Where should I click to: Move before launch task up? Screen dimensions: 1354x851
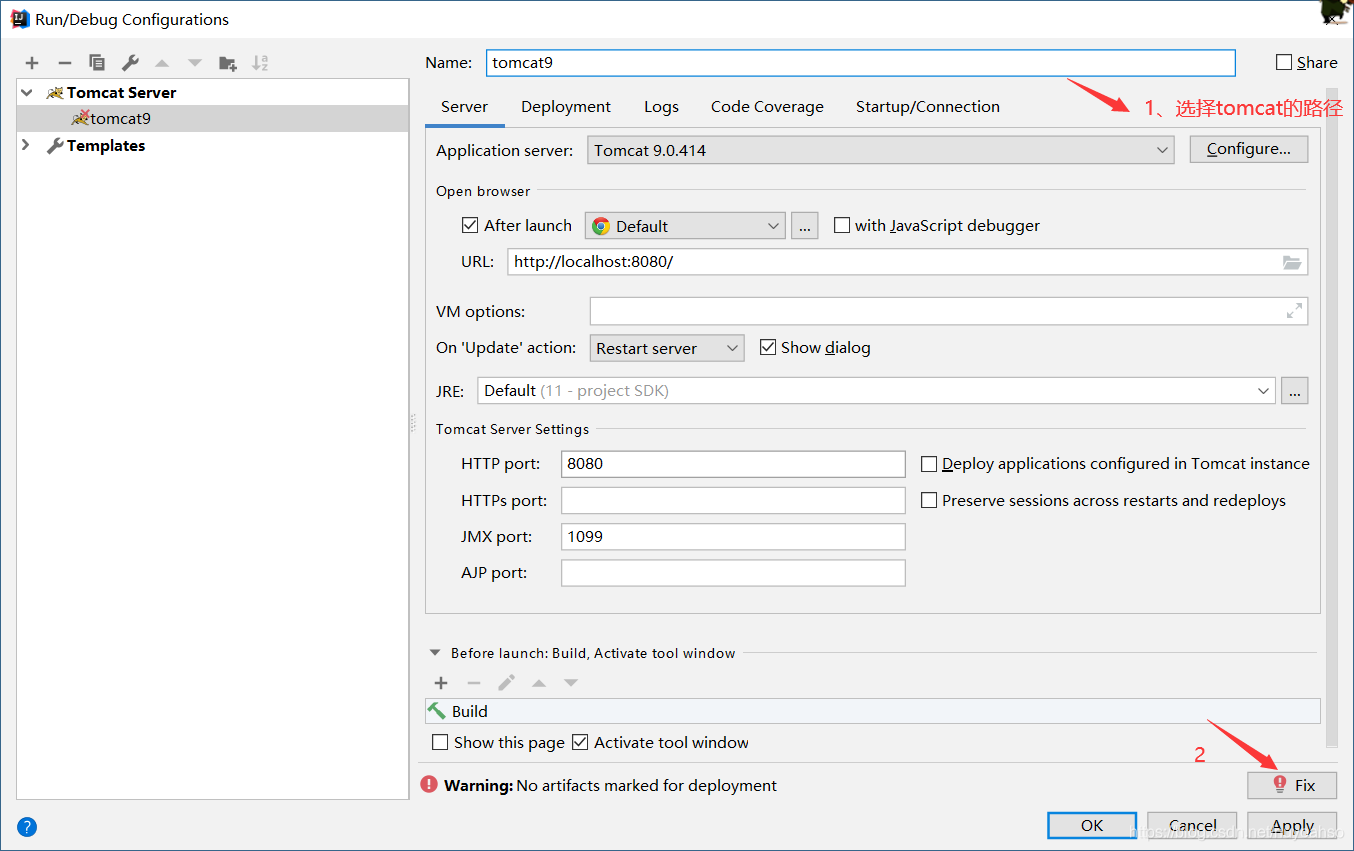click(539, 683)
